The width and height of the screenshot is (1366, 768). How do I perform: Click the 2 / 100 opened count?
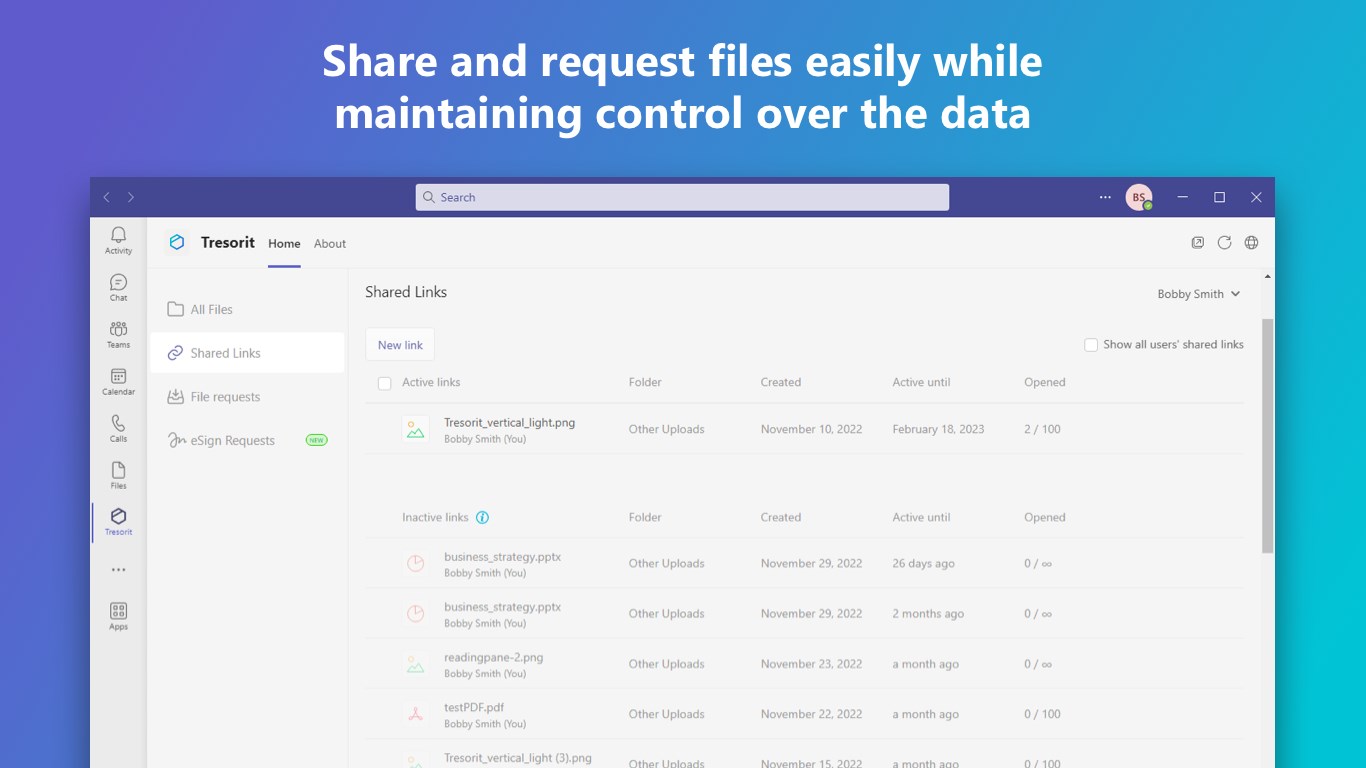click(1042, 429)
